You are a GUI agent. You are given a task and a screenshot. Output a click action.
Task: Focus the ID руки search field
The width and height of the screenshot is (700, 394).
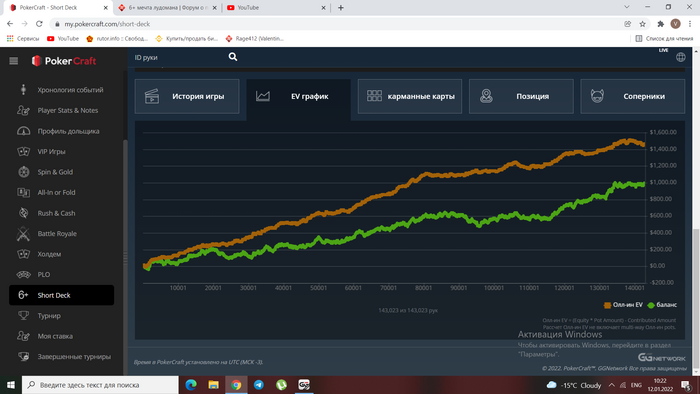click(179, 57)
